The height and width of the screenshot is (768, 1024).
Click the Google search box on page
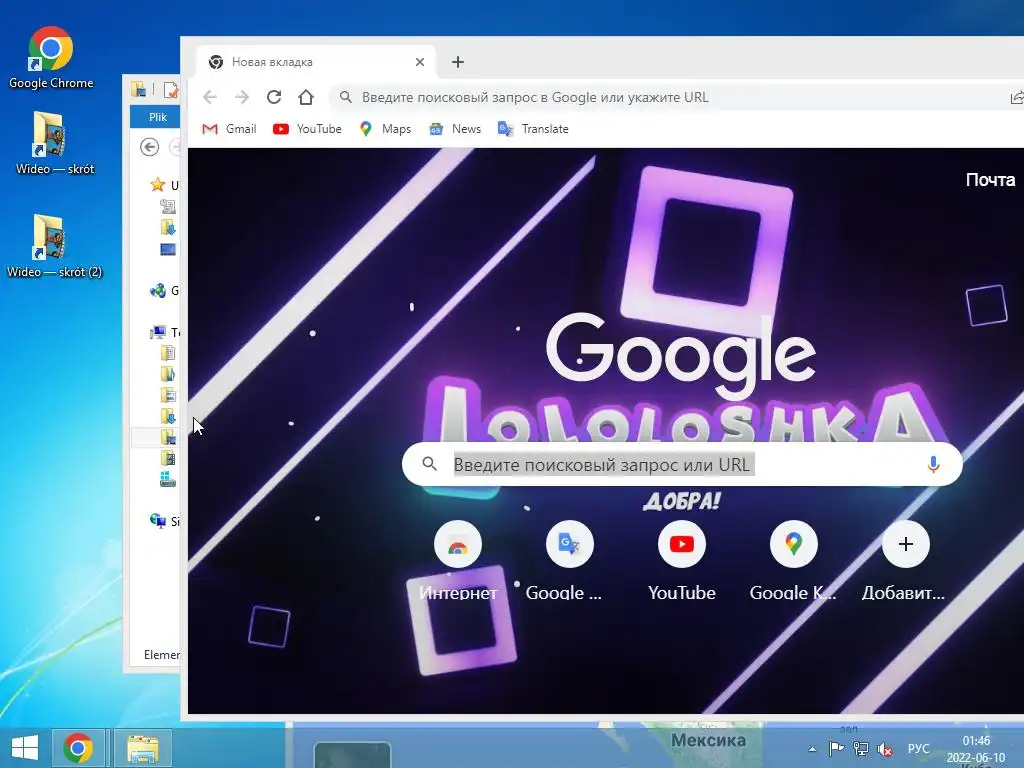[682, 464]
